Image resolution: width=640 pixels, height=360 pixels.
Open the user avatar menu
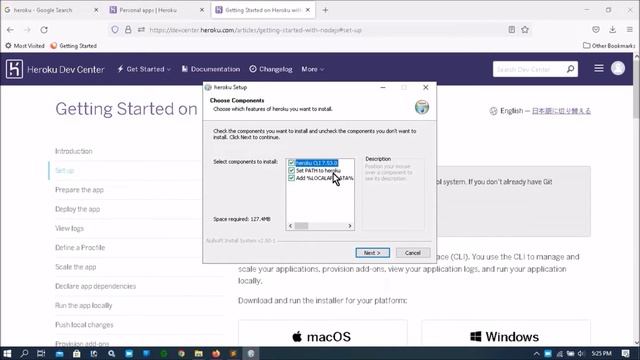point(618,68)
